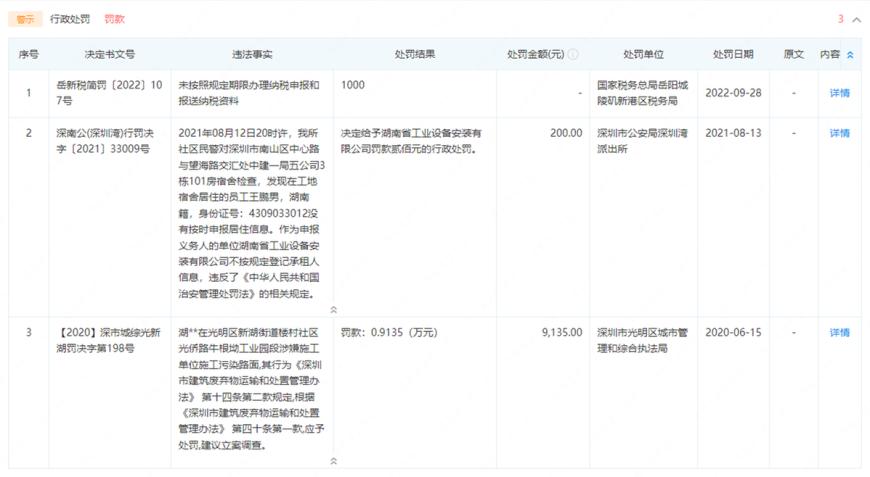The width and height of the screenshot is (870, 477).
Task: Click document number 岳新税简罚〔2022〕107号
Action: click(x=109, y=93)
